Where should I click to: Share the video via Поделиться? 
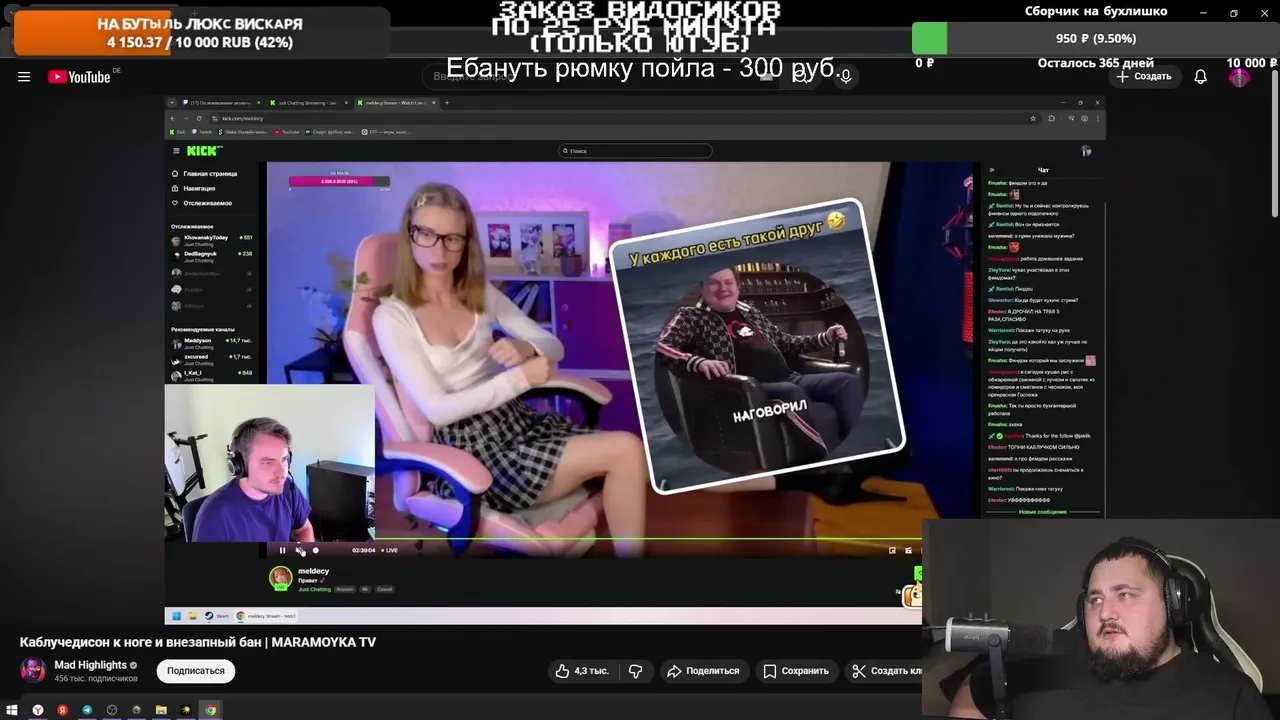pyautogui.click(x=703, y=671)
